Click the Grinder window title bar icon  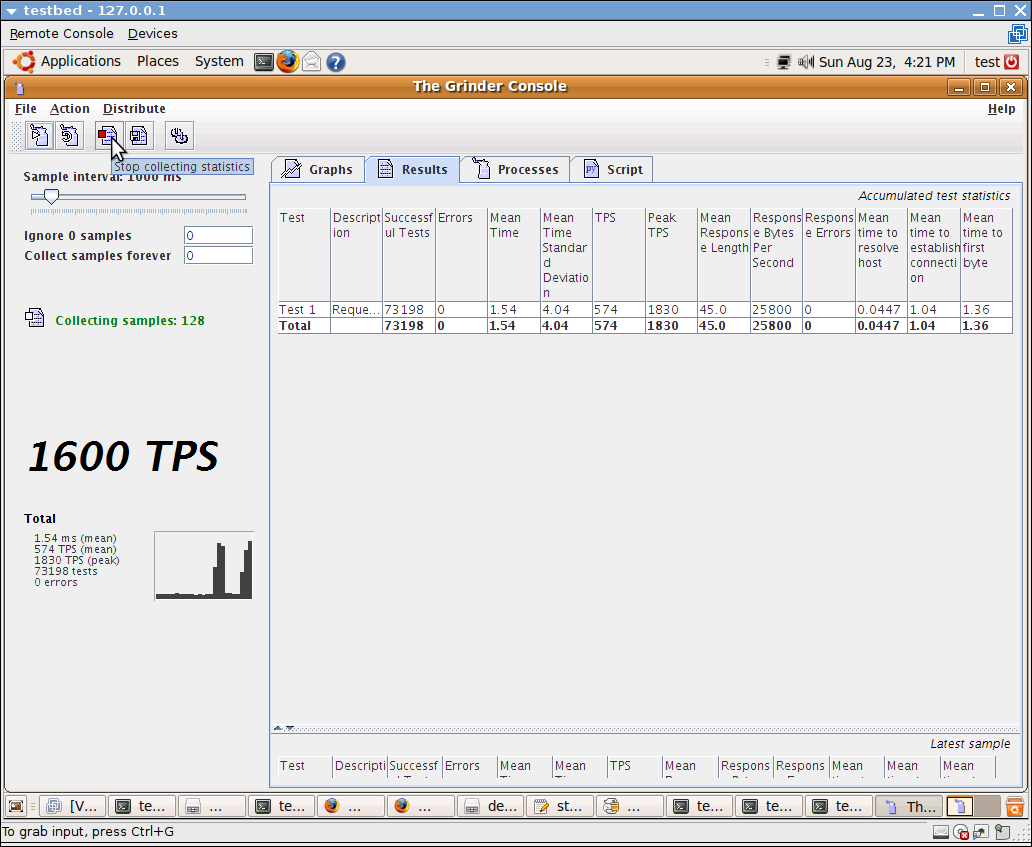click(18, 87)
